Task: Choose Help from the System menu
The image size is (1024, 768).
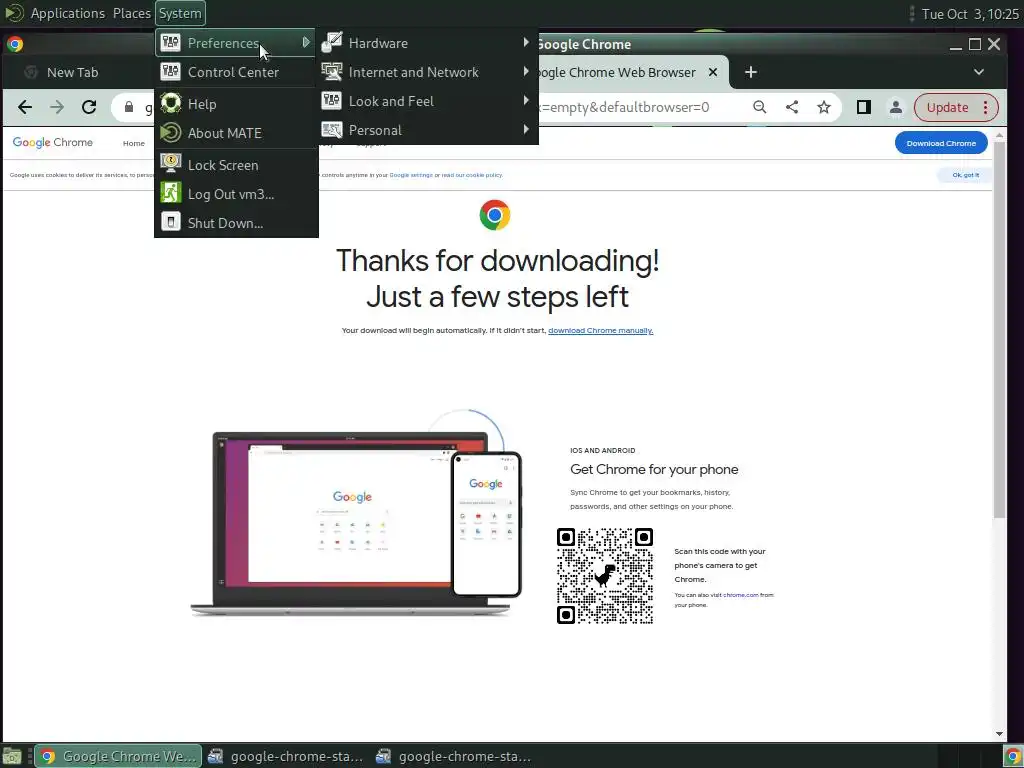Action: pyautogui.click(x=236, y=104)
